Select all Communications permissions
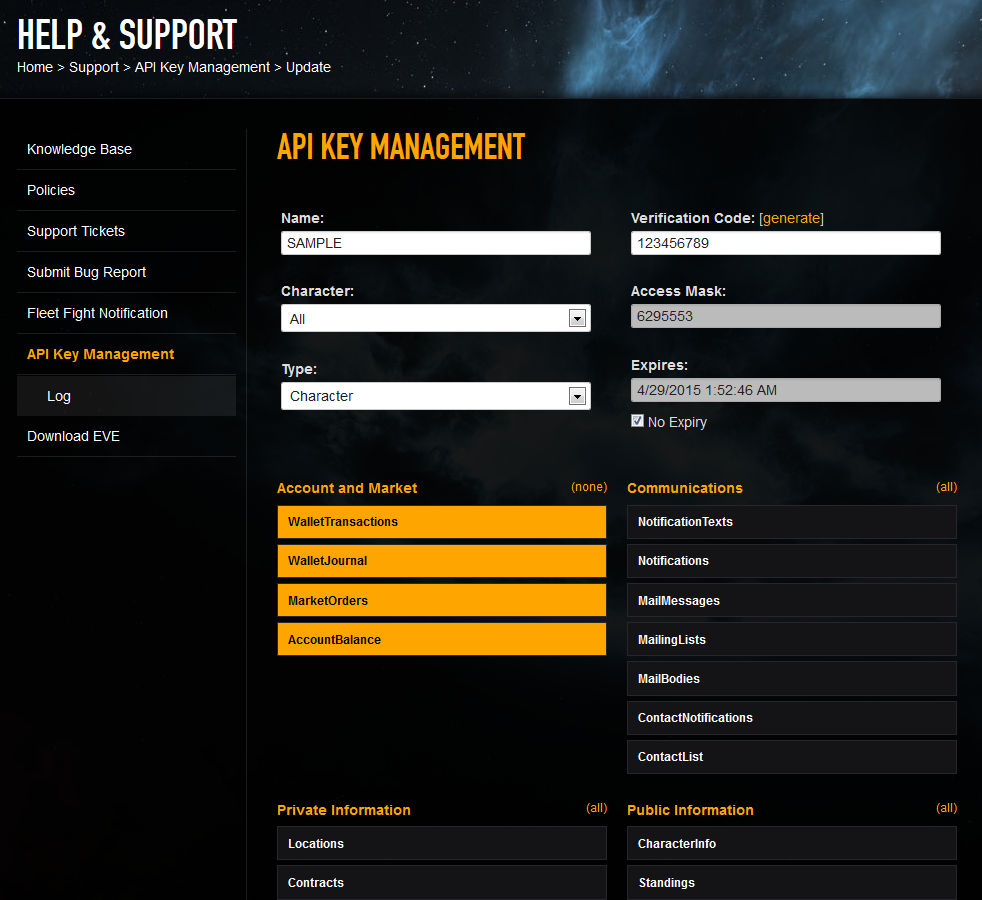 click(946, 487)
